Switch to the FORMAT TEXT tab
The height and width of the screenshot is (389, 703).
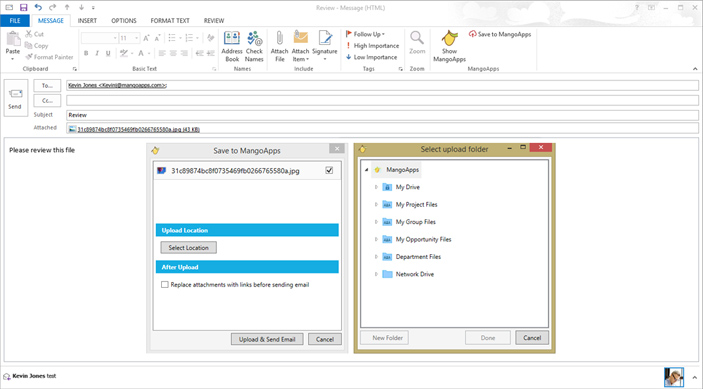click(170, 21)
